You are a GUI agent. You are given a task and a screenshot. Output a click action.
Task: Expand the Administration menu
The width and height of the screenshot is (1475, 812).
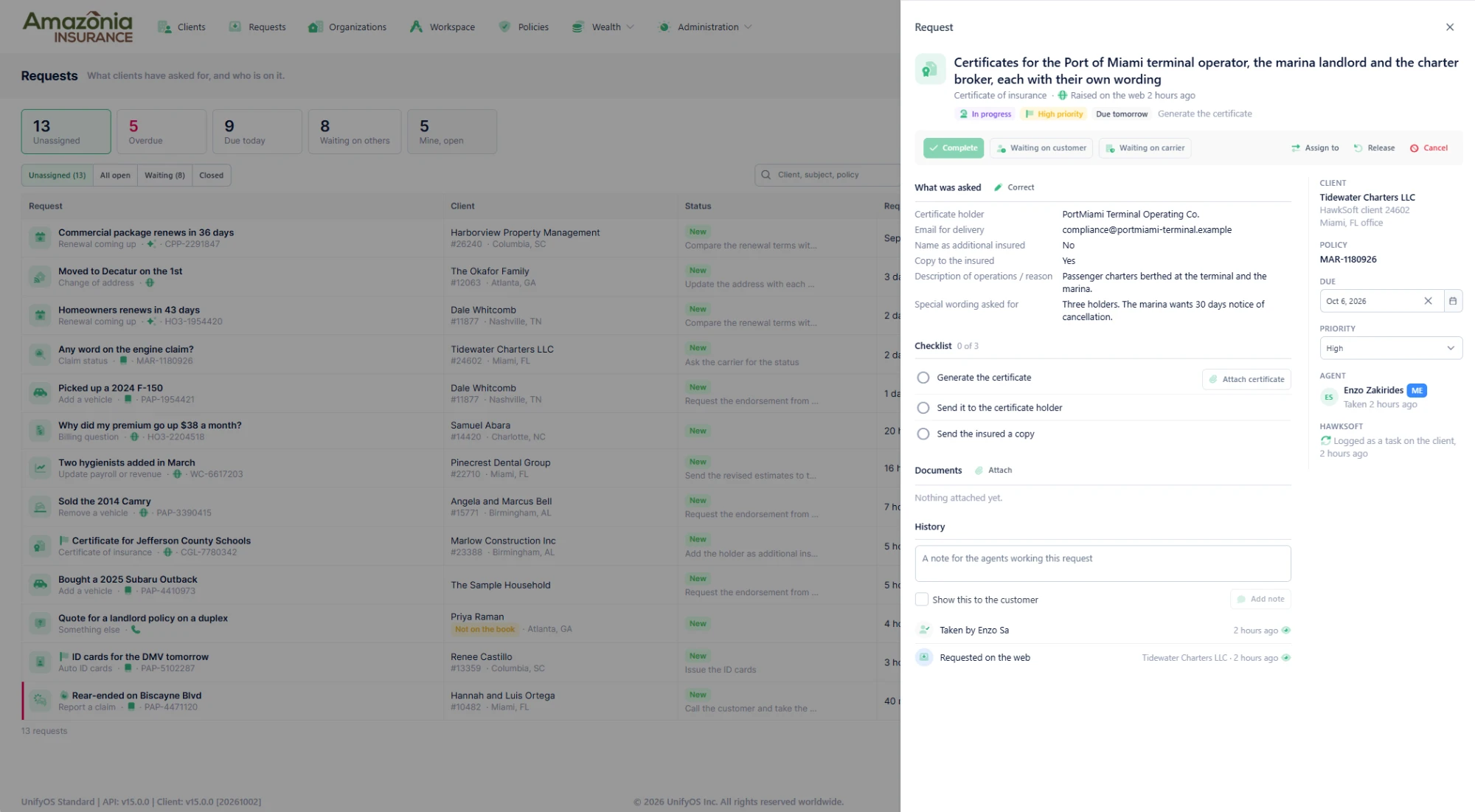point(704,27)
